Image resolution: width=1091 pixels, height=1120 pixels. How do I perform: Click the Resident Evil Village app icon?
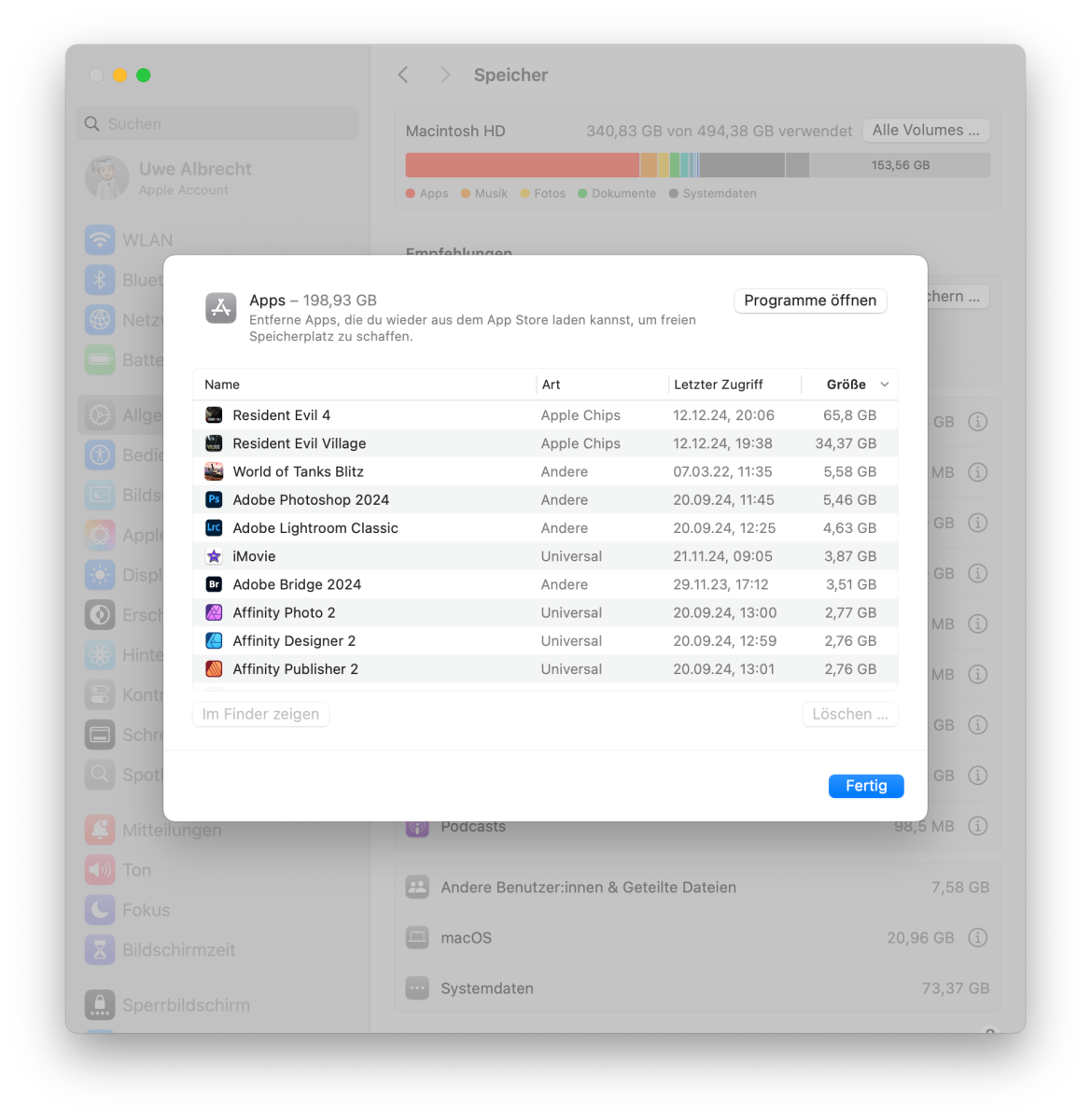[x=214, y=443]
